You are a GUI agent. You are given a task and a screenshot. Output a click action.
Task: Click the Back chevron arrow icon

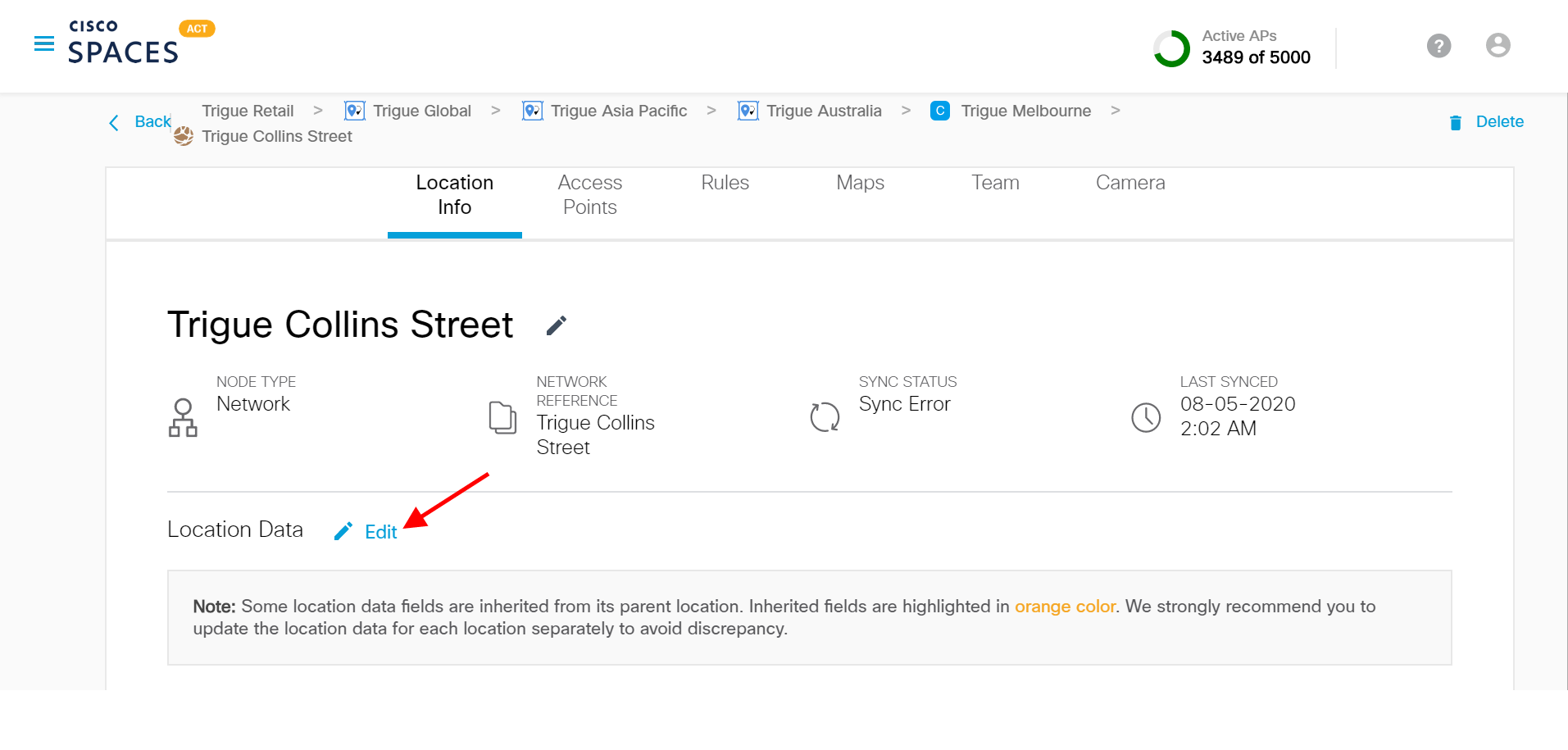point(114,123)
